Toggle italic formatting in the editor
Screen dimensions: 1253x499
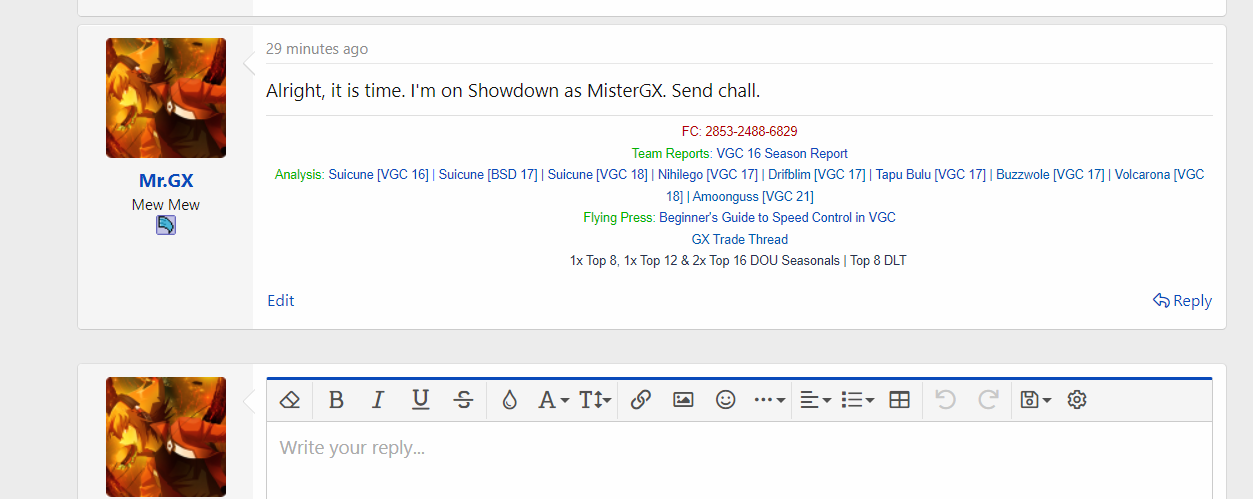click(378, 400)
